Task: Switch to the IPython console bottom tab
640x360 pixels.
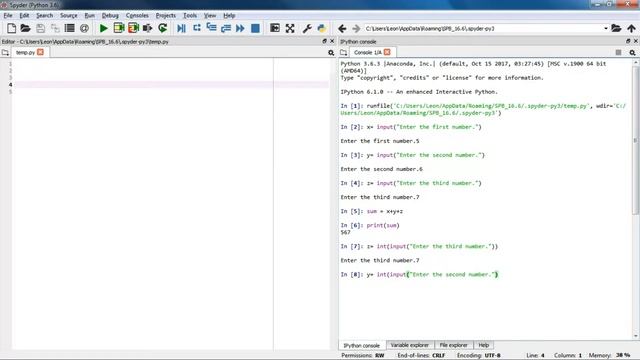Action: (x=362, y=345)
